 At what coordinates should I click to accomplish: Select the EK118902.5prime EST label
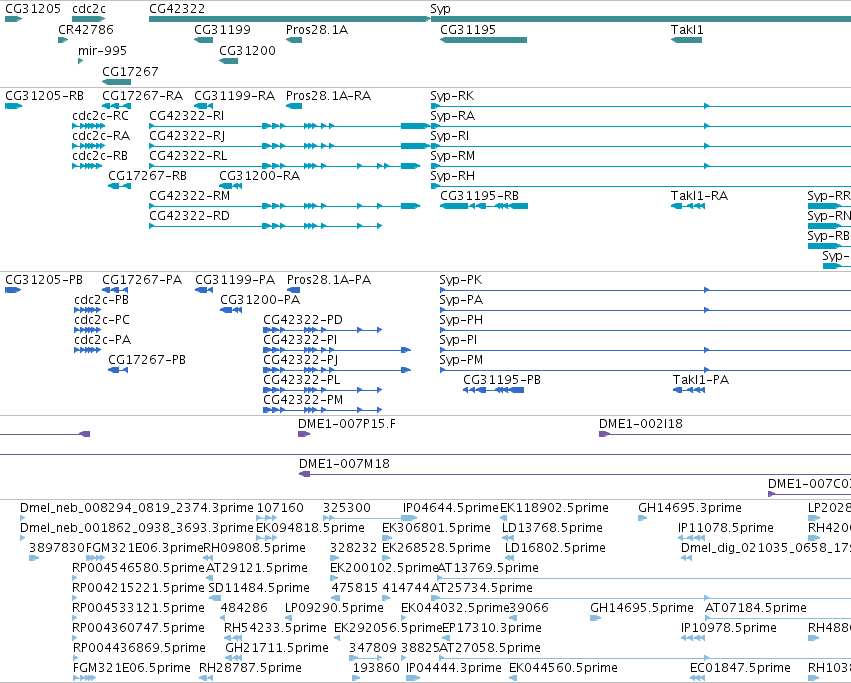[554, 508]
